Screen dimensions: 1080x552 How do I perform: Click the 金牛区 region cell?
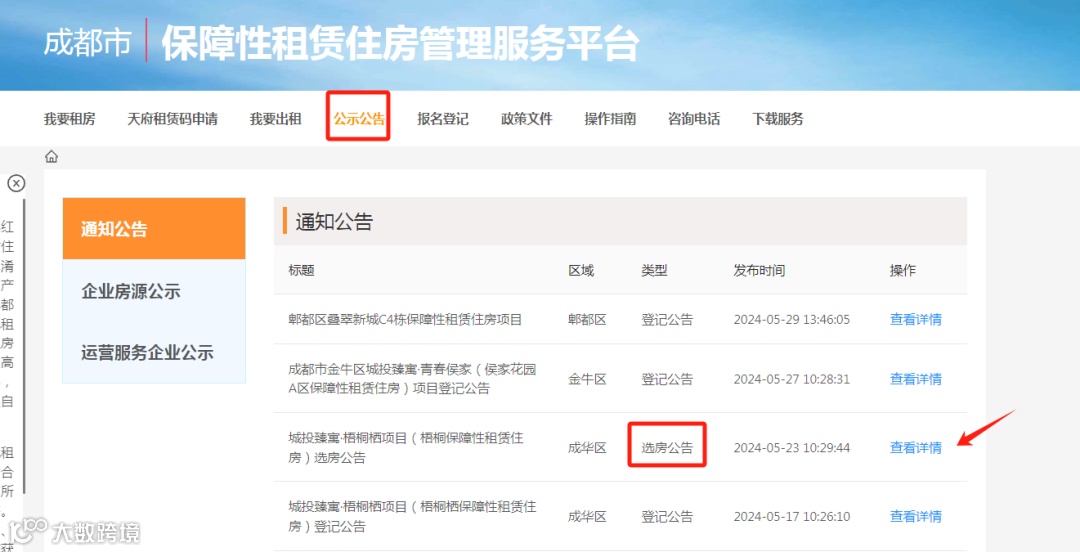pos(587,379)
